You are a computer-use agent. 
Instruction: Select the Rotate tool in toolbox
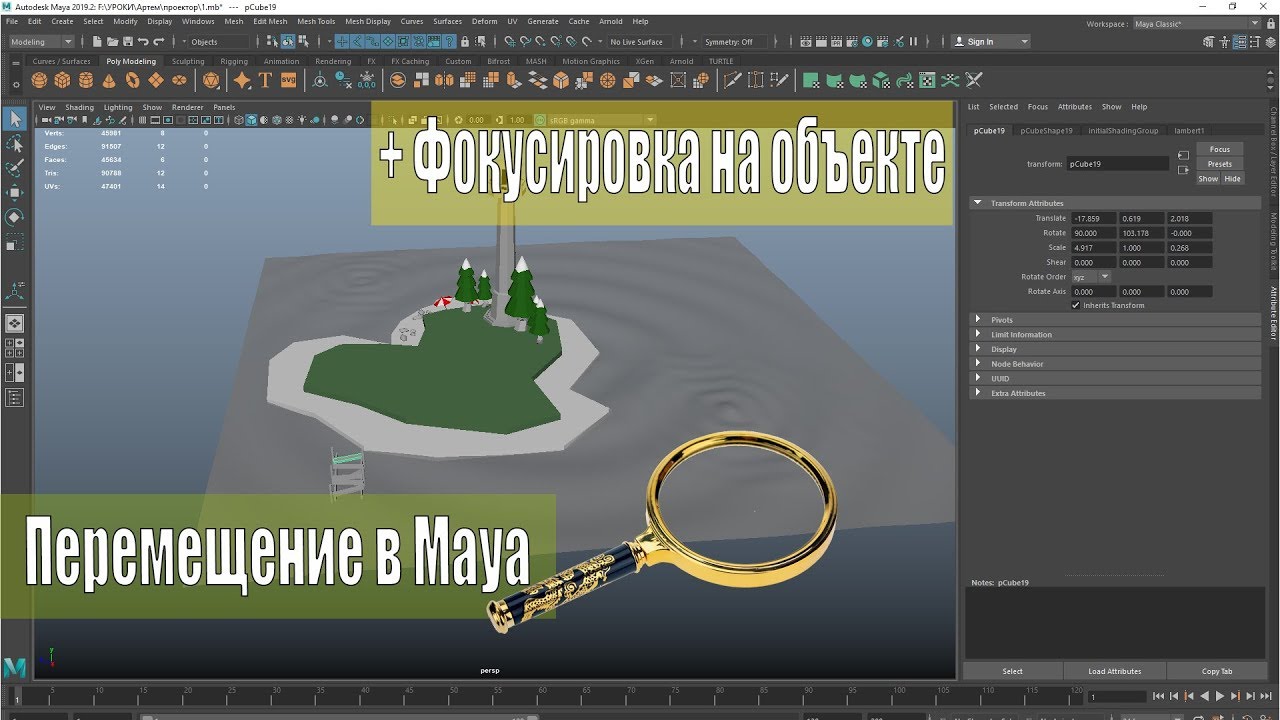pos(15,217)
